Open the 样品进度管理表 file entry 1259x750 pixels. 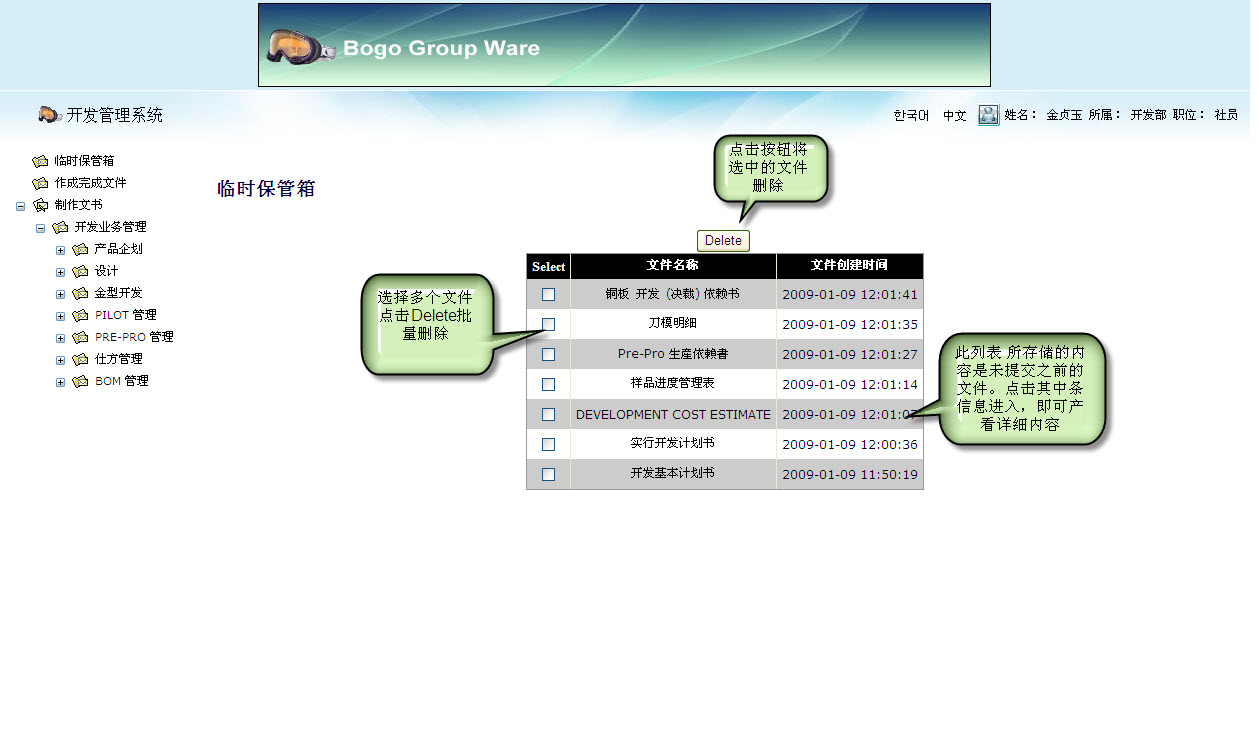672,384
